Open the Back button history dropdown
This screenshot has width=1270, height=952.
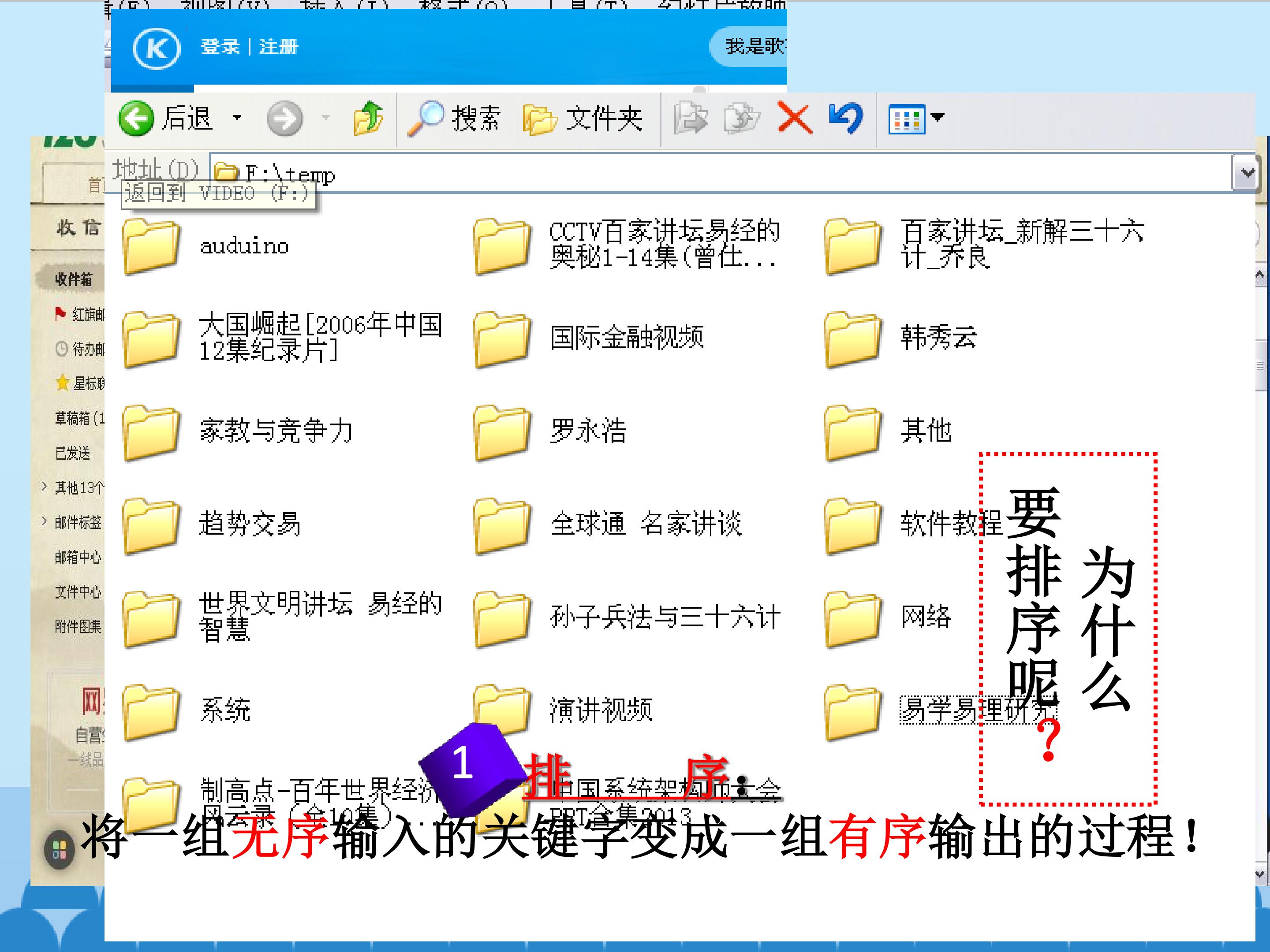[x=237, y=118]
